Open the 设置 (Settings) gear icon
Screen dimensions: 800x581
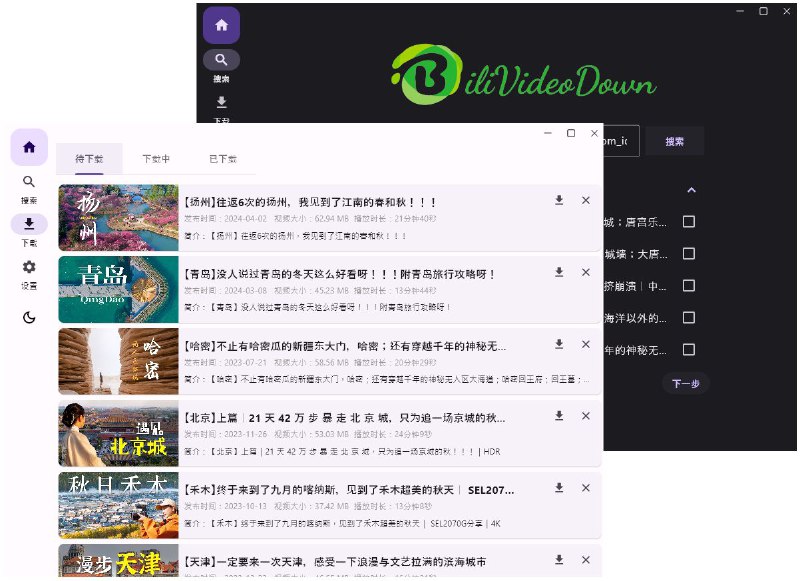pyautogui.click(x=28, y=266)
